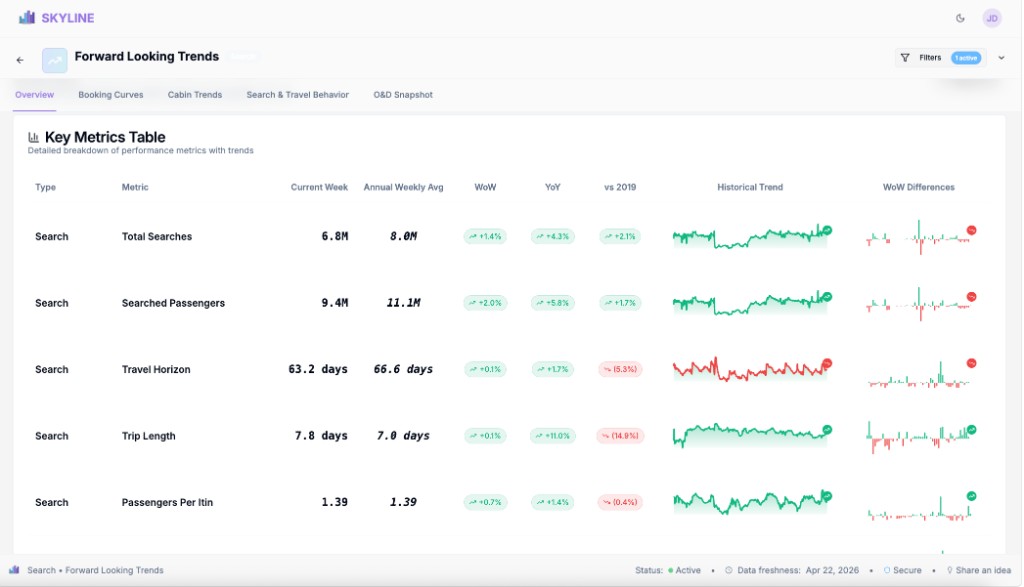
Task: Click the 6.8M current week value
Action: 334,236
